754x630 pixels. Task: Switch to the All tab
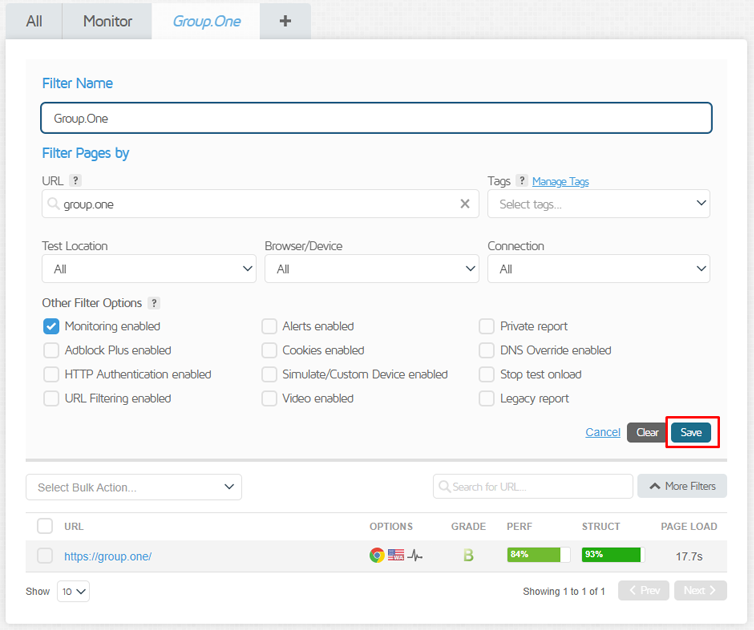(x=34, y=21)
